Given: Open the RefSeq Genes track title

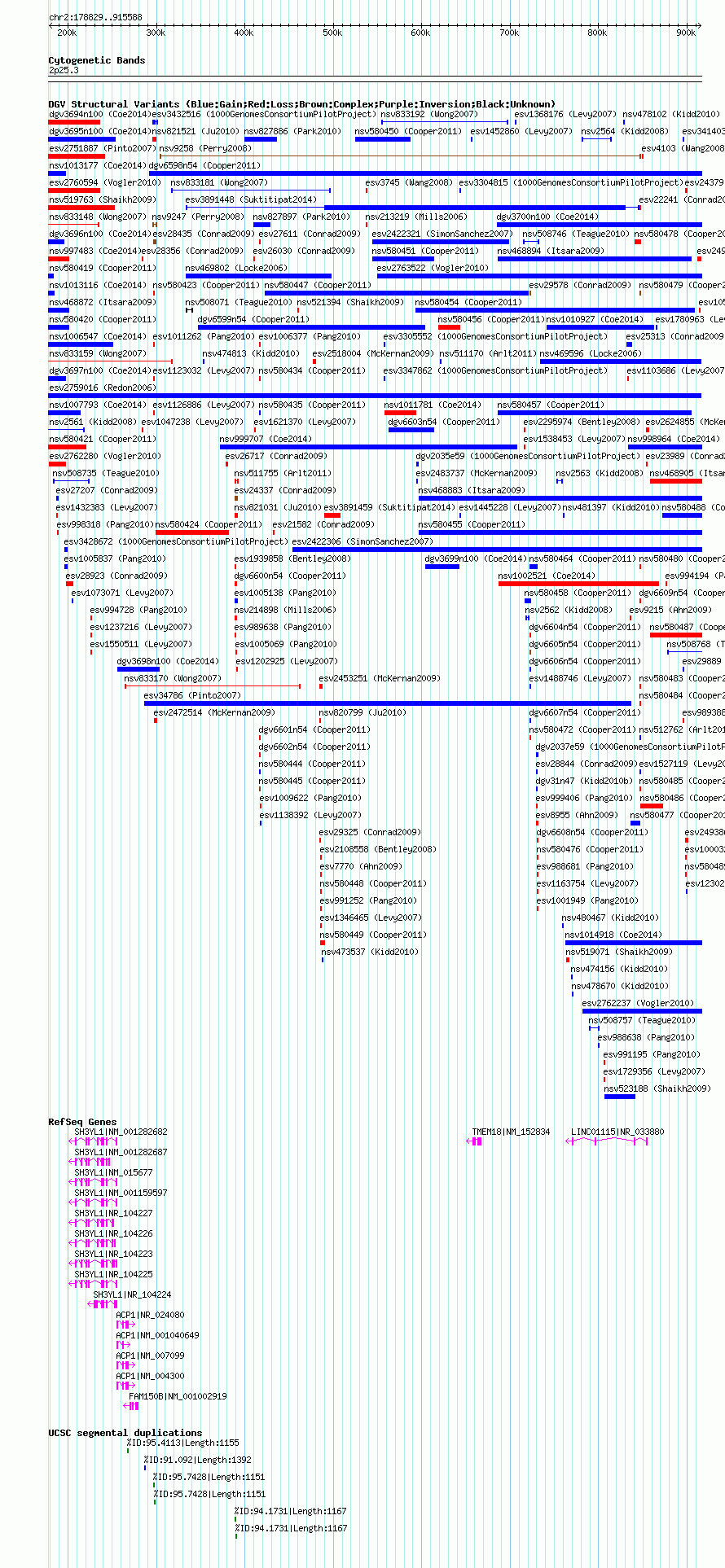Looking at the screenshot, I should (x=82, y=1122).
